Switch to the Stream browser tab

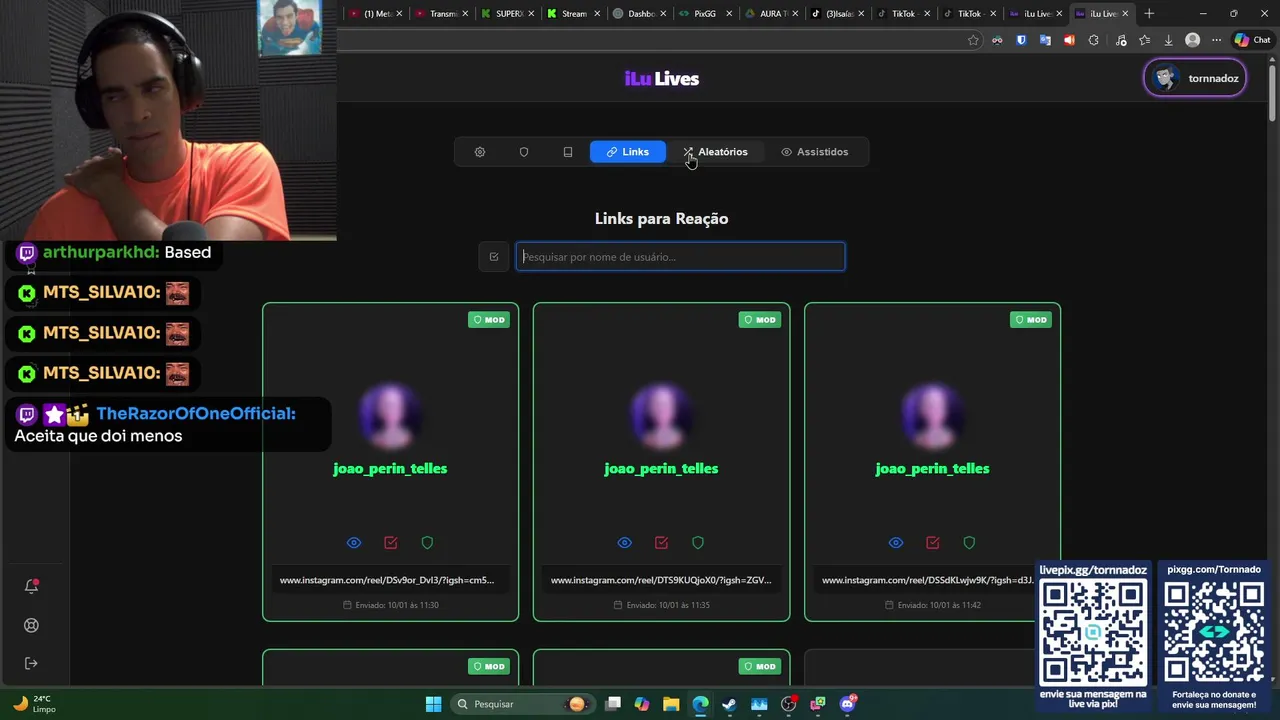click(574, 14)
